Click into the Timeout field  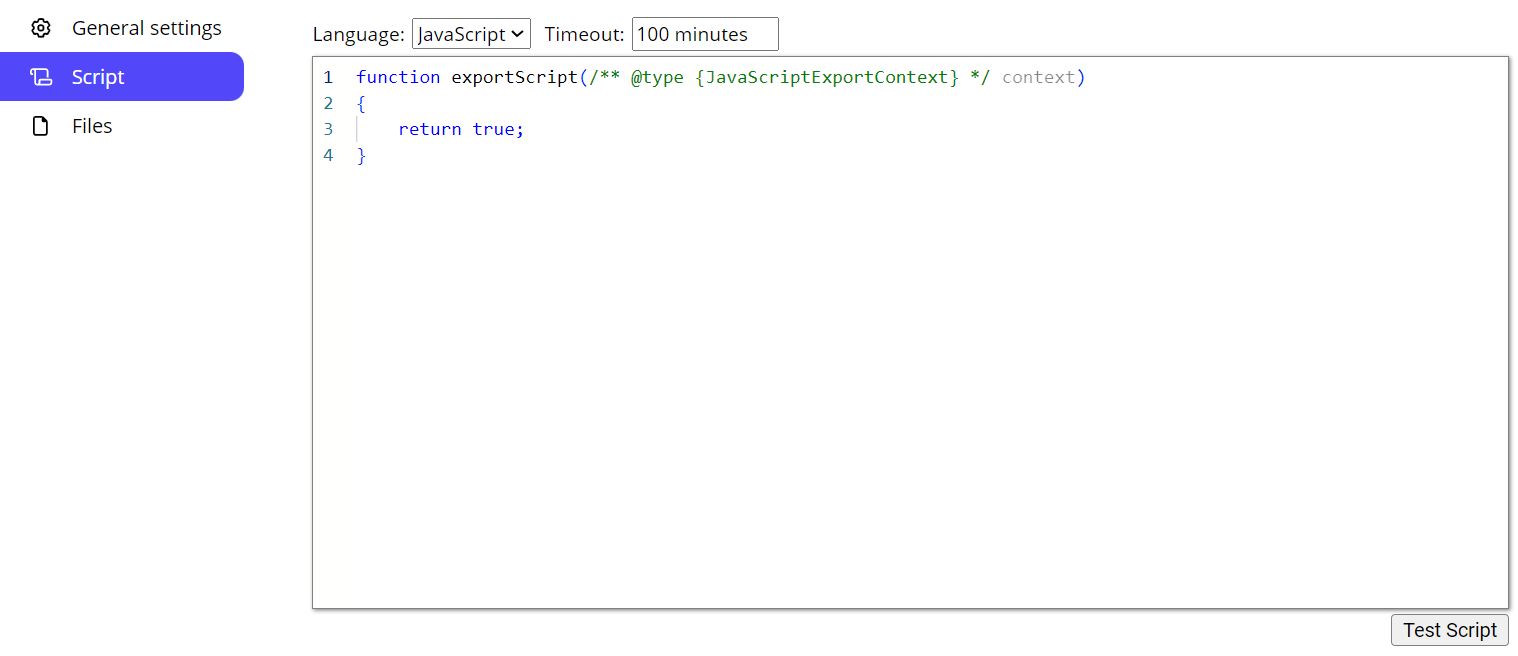(x=704, y=34)
